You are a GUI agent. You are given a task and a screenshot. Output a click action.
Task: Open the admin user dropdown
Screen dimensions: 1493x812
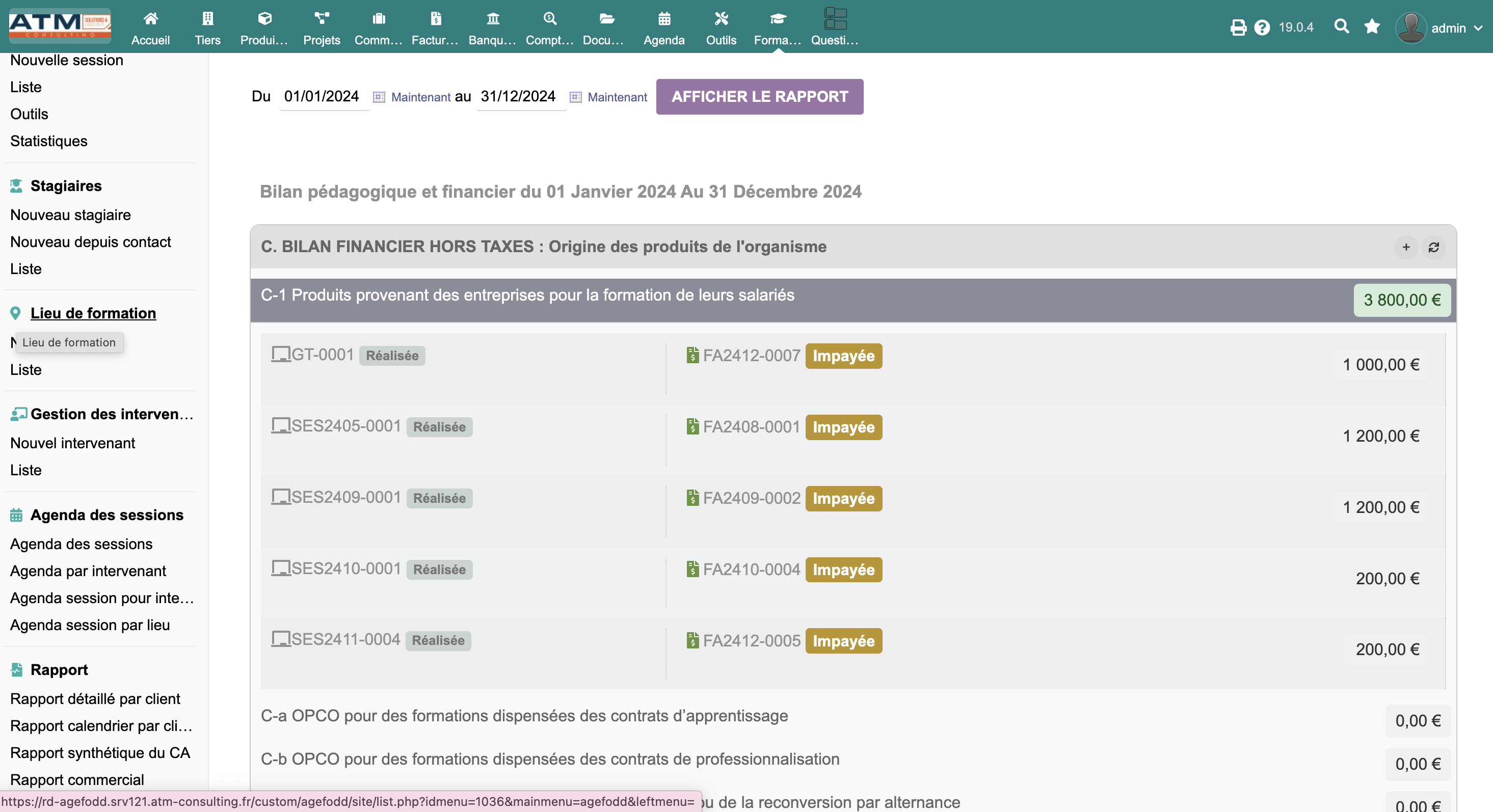pyautogui.click(x=1438, y=27)
